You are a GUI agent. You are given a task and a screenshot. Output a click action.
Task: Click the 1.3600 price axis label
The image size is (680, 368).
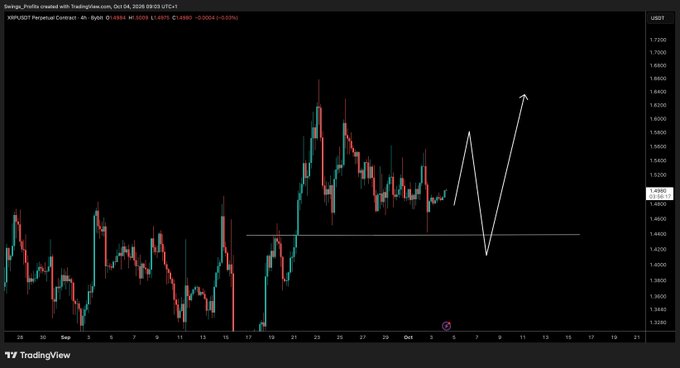coord(657,296)
